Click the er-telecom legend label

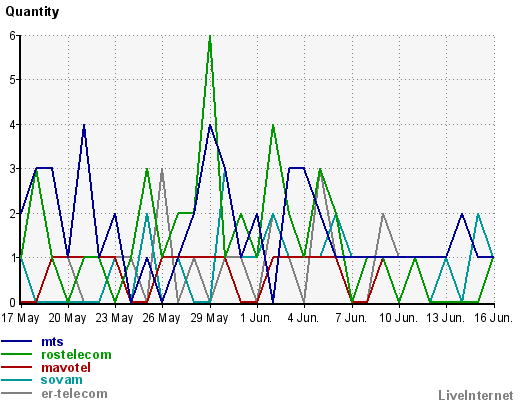74,394
